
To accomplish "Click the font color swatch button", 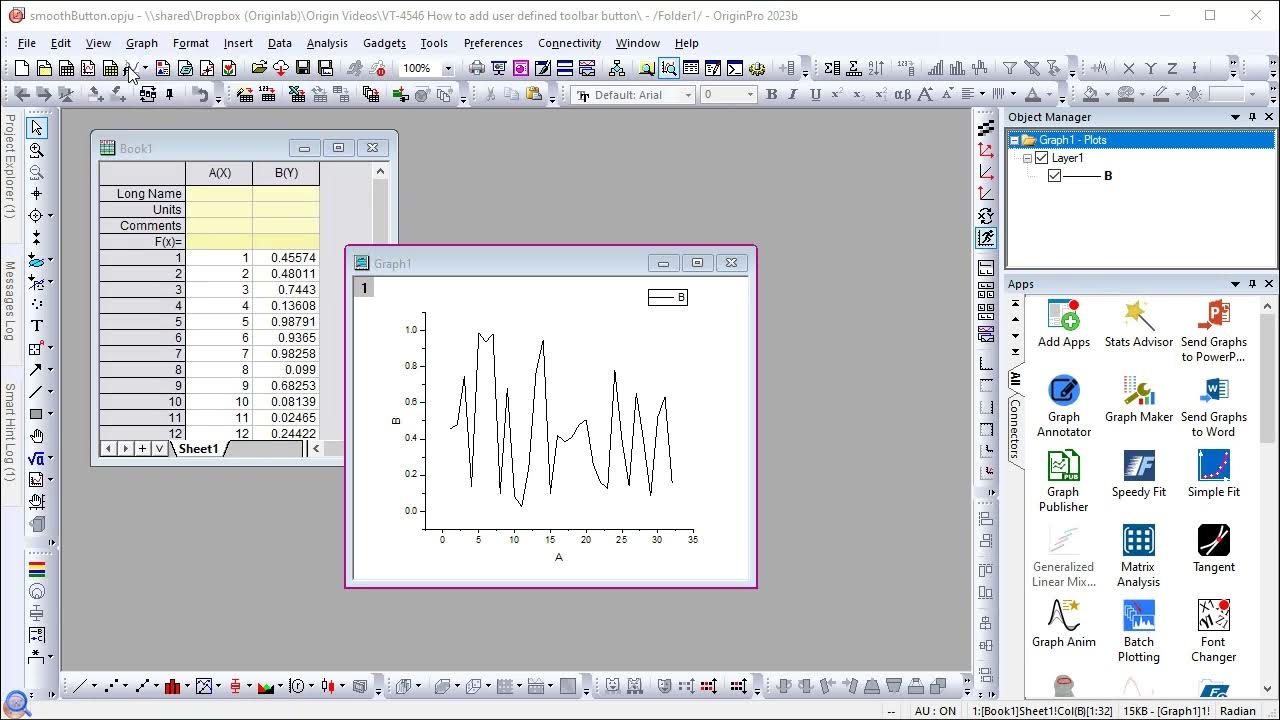I will pos(1033,95).
